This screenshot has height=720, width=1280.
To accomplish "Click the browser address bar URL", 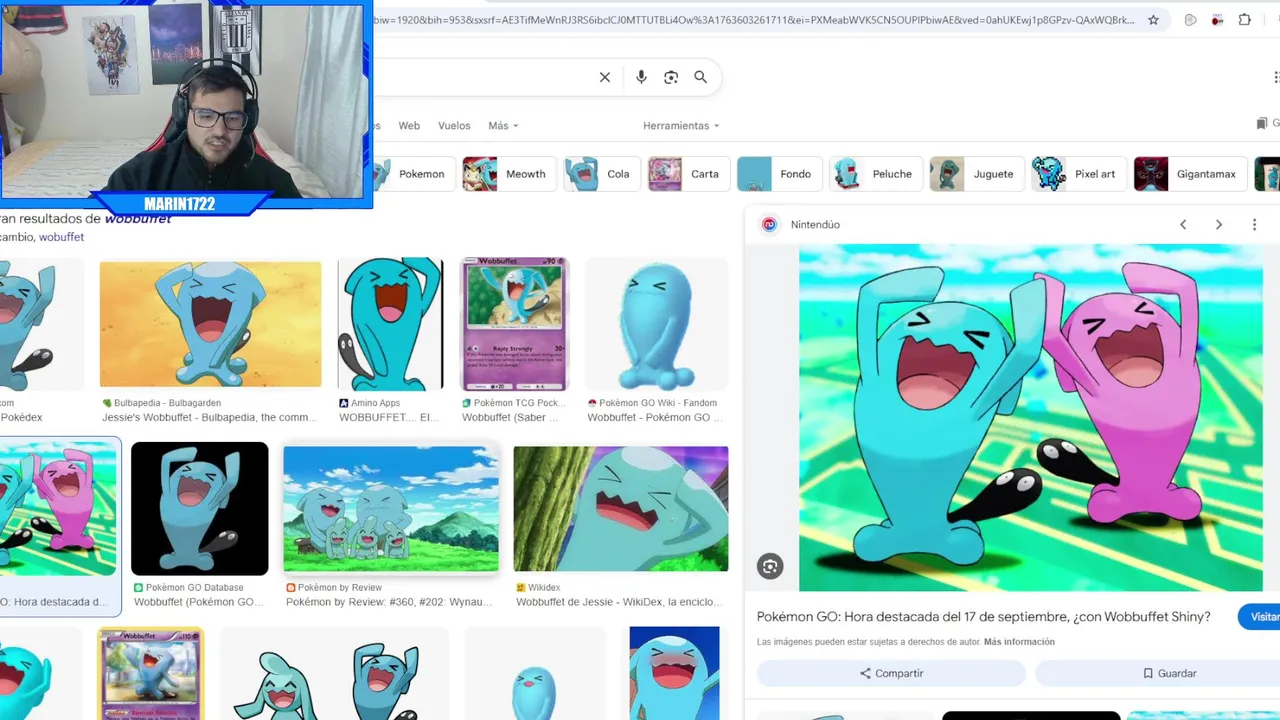I will (x=755, y=20).
